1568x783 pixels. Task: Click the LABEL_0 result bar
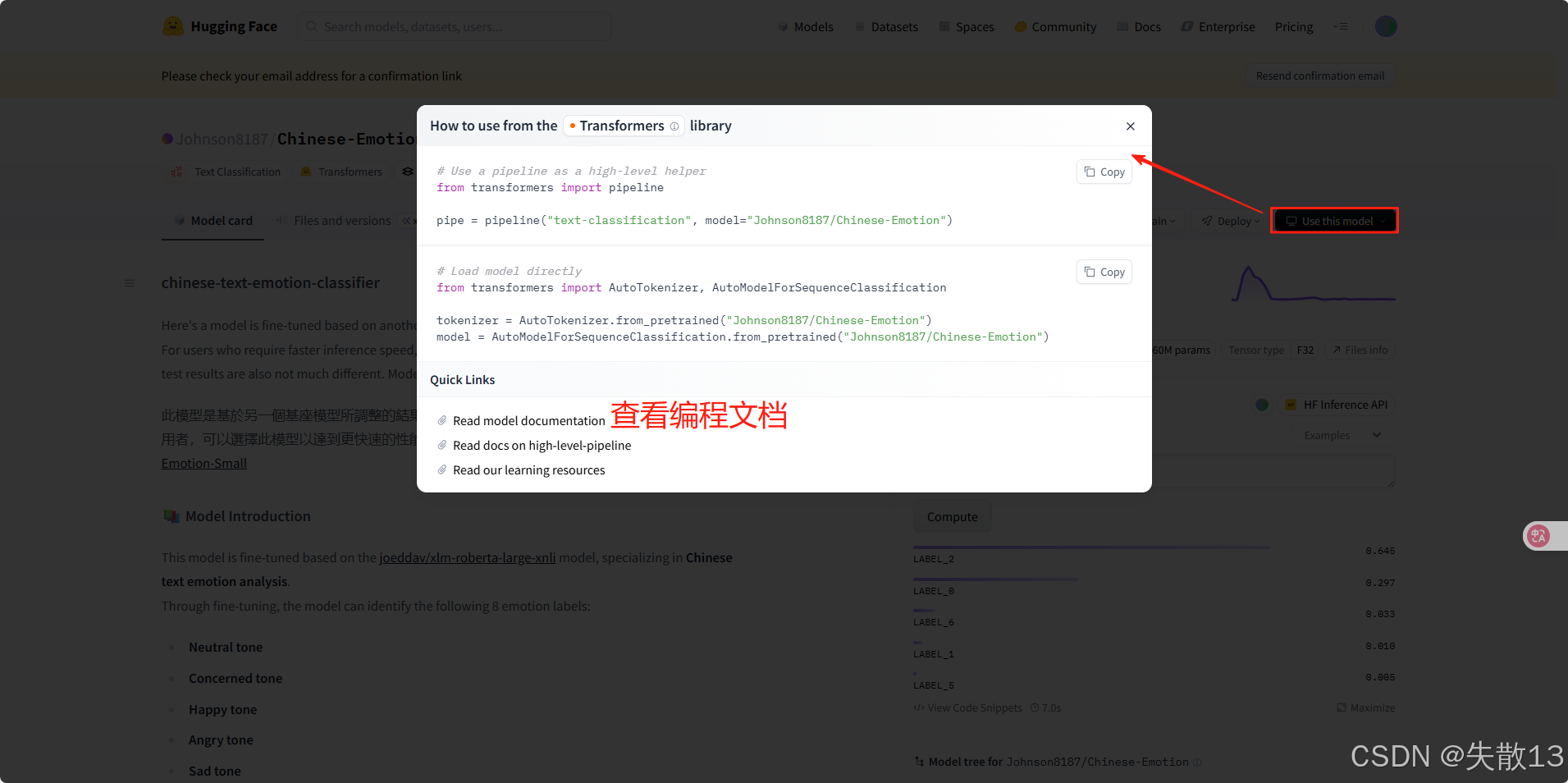[995, 579]
